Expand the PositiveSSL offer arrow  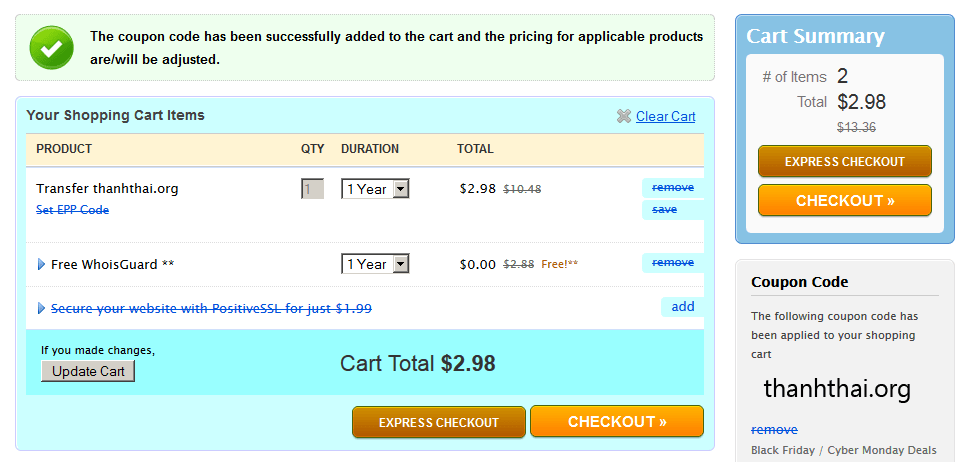pos(41,309)
